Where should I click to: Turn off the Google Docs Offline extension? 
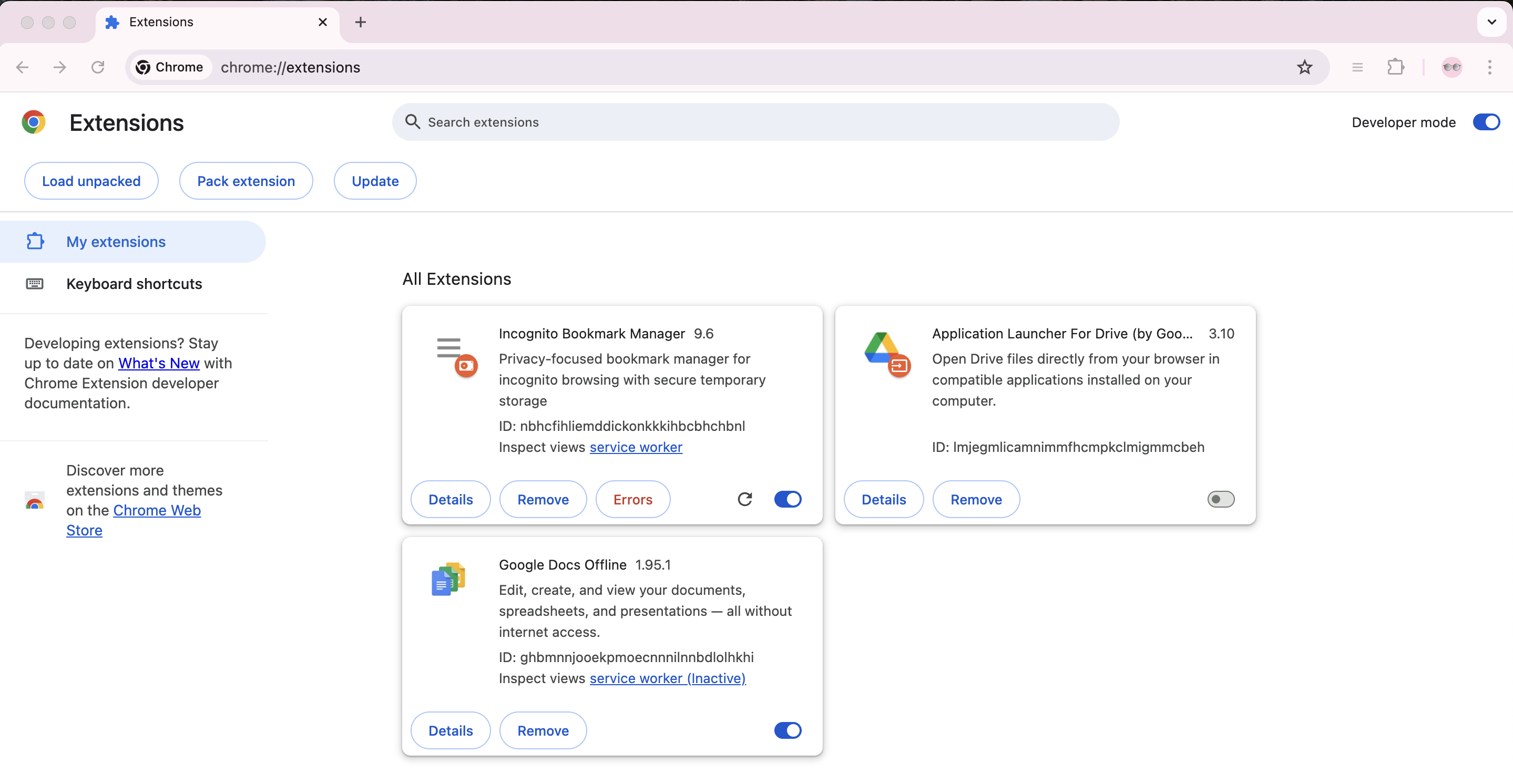coord(788,730)
